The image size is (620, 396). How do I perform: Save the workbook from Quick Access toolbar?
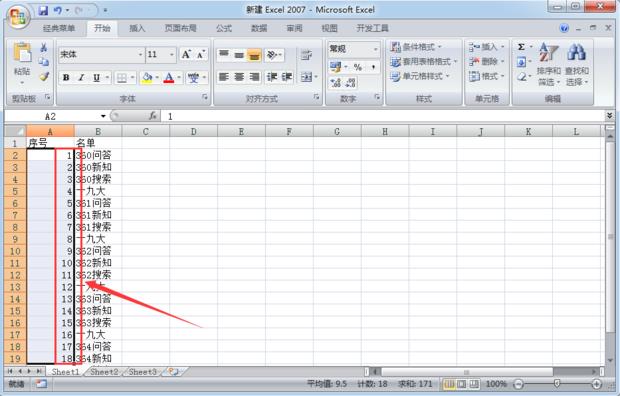(x=43, y=10)
